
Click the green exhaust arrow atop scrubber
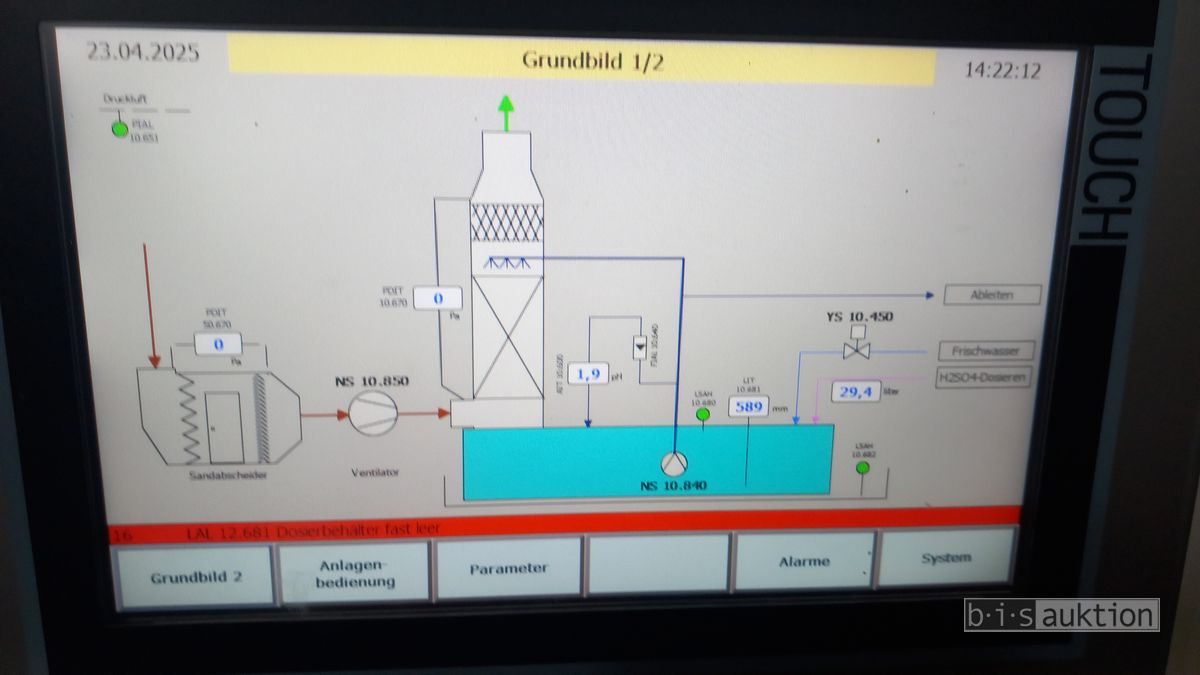click(506, 111)
